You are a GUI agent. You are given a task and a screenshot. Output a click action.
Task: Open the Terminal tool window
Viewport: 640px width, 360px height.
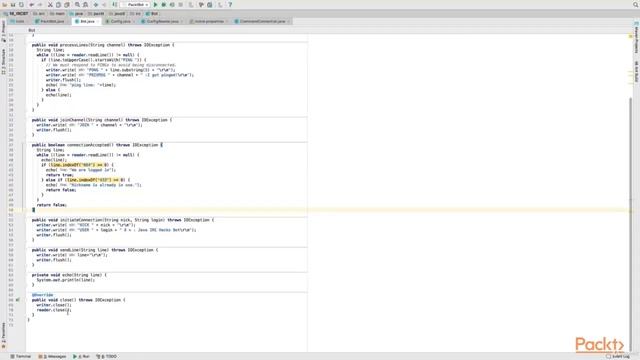pos(20,356)
